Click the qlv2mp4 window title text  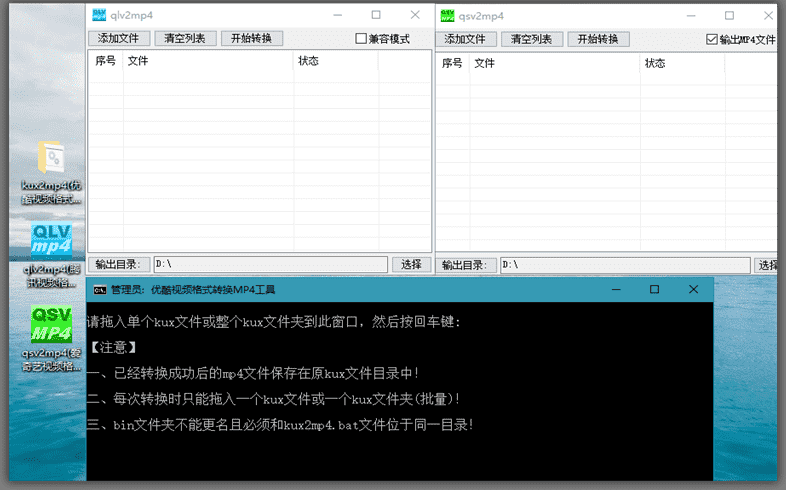(x=131, y=16)
